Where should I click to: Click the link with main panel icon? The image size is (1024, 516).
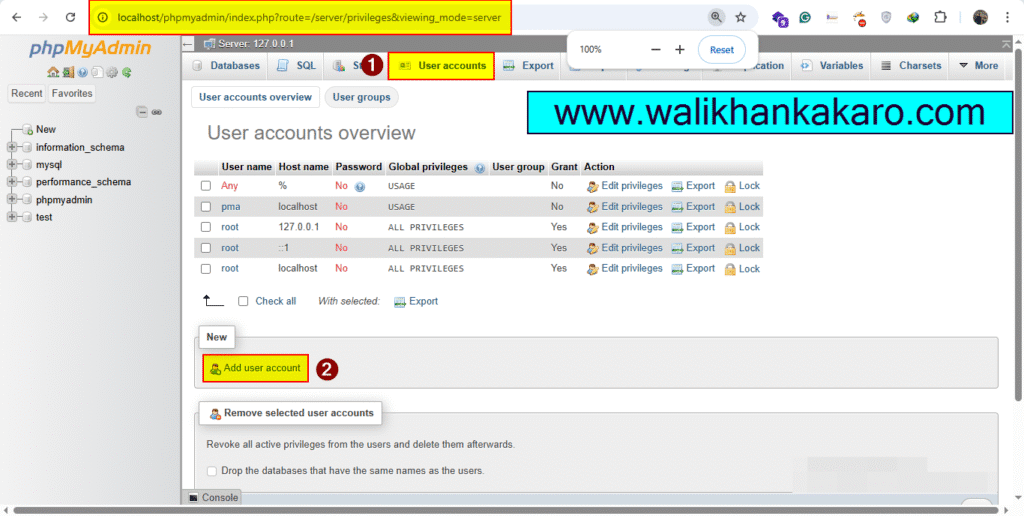tap(157, 112)
